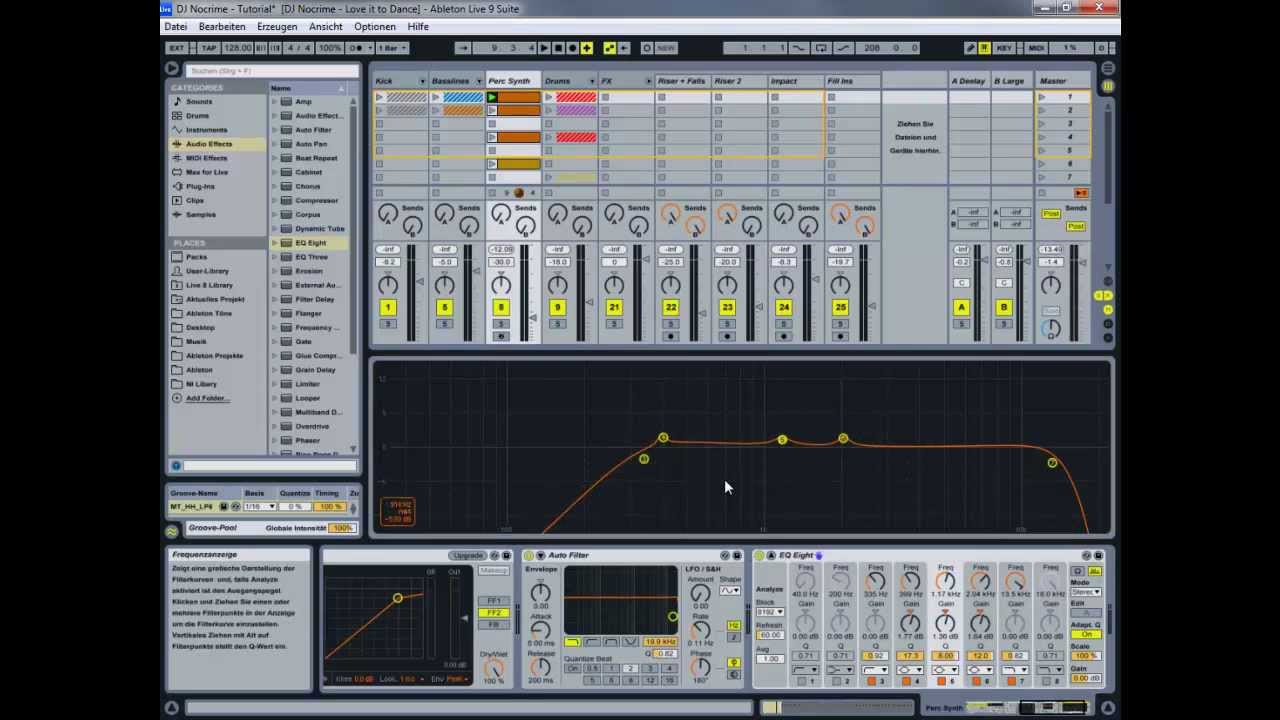Click Kick track volume fader handle
Viewport: 1280px width, 720px height.
[x=420, y=282]
